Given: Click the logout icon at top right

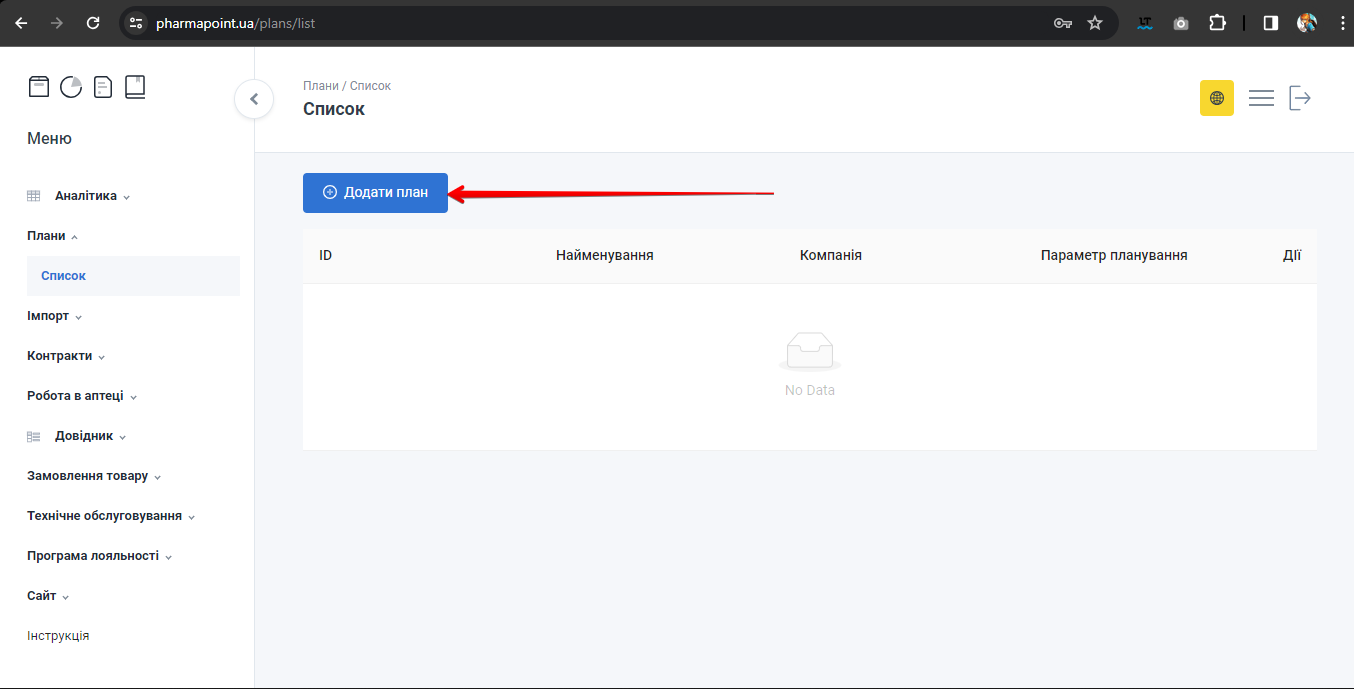Looking at the screenshot, I should [x=1299, y=98].
